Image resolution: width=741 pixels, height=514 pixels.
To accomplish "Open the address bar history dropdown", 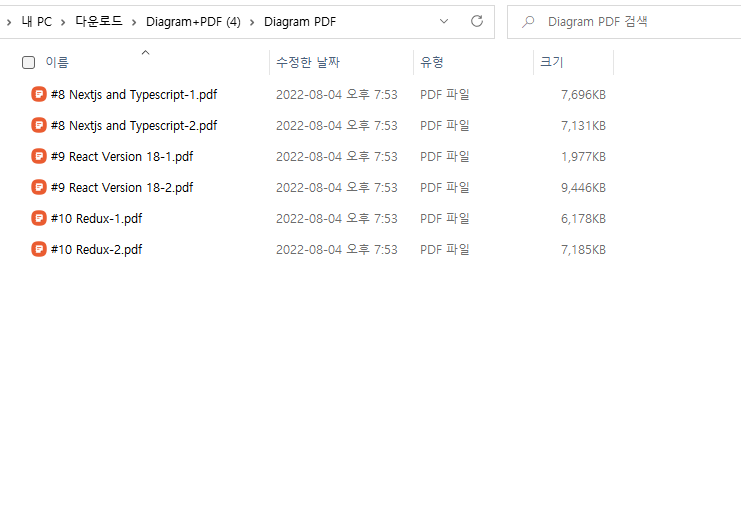I will click(444, 21).
